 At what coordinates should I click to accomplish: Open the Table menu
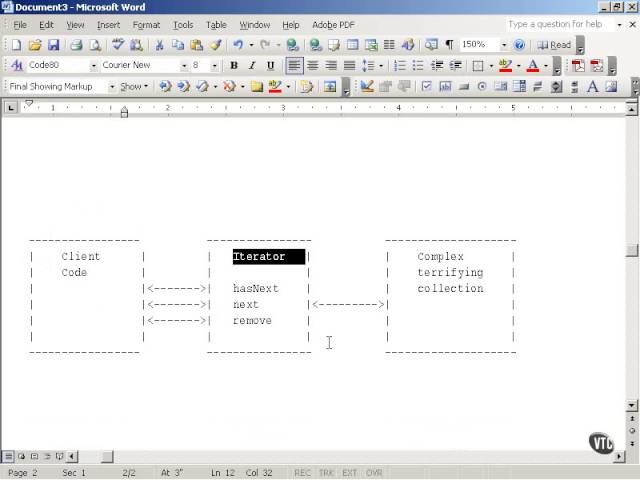[x=216, y=25]
